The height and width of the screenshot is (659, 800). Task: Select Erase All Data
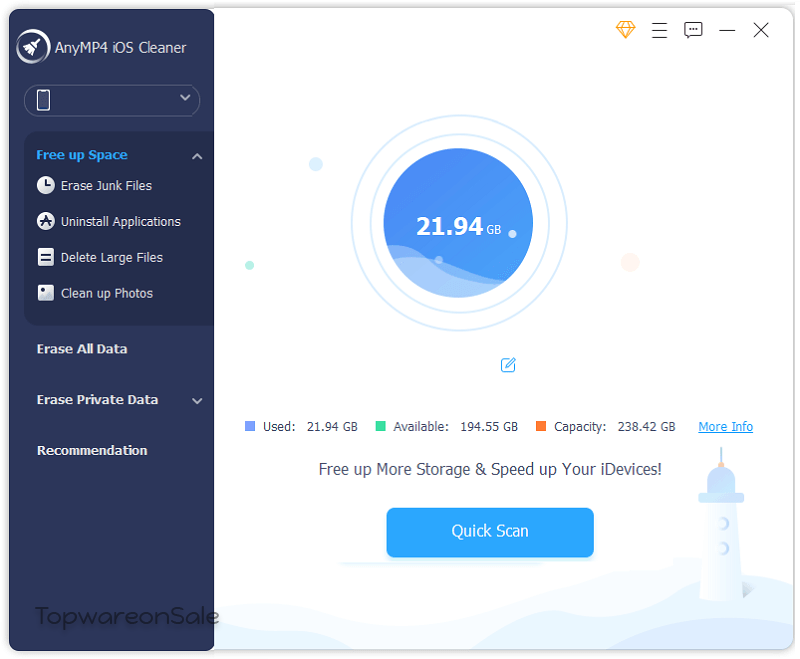(82, 349)
